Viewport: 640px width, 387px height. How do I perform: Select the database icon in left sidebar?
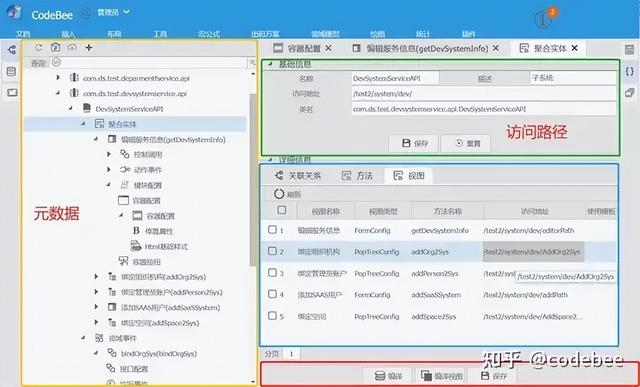click(11, 72)
